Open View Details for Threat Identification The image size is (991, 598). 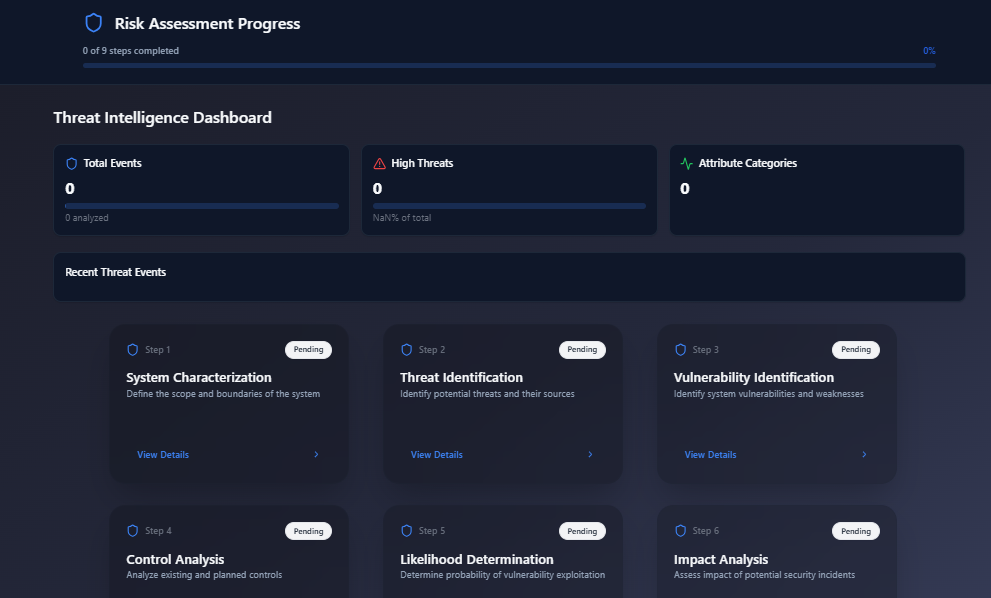pyautogui.click(x=437, y=455)
